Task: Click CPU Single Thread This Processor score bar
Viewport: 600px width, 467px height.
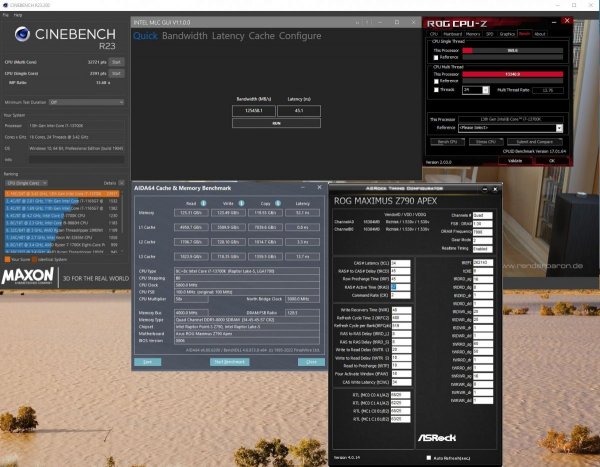Action: [512, 51]
